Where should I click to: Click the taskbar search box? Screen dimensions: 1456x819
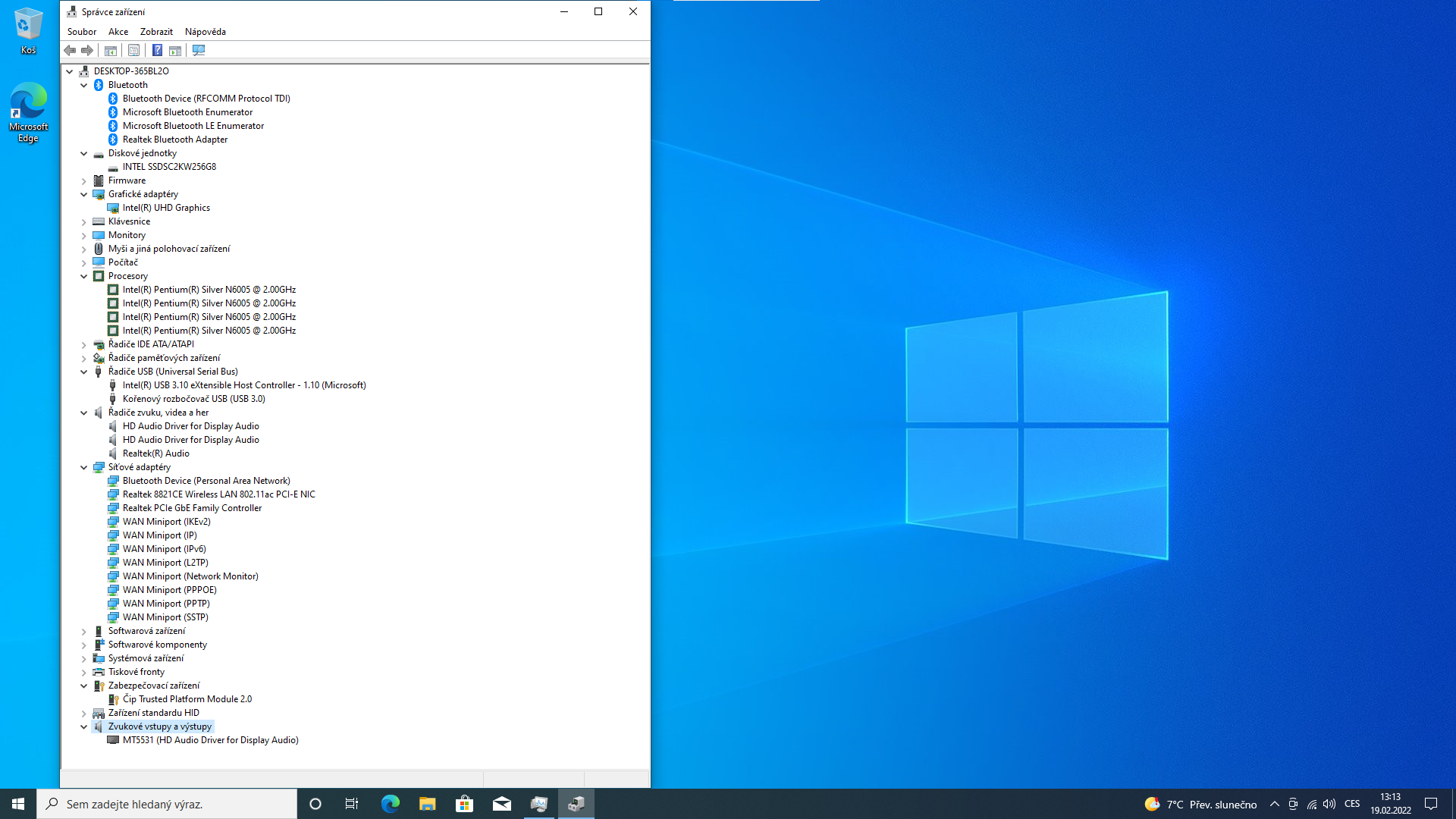167,804
